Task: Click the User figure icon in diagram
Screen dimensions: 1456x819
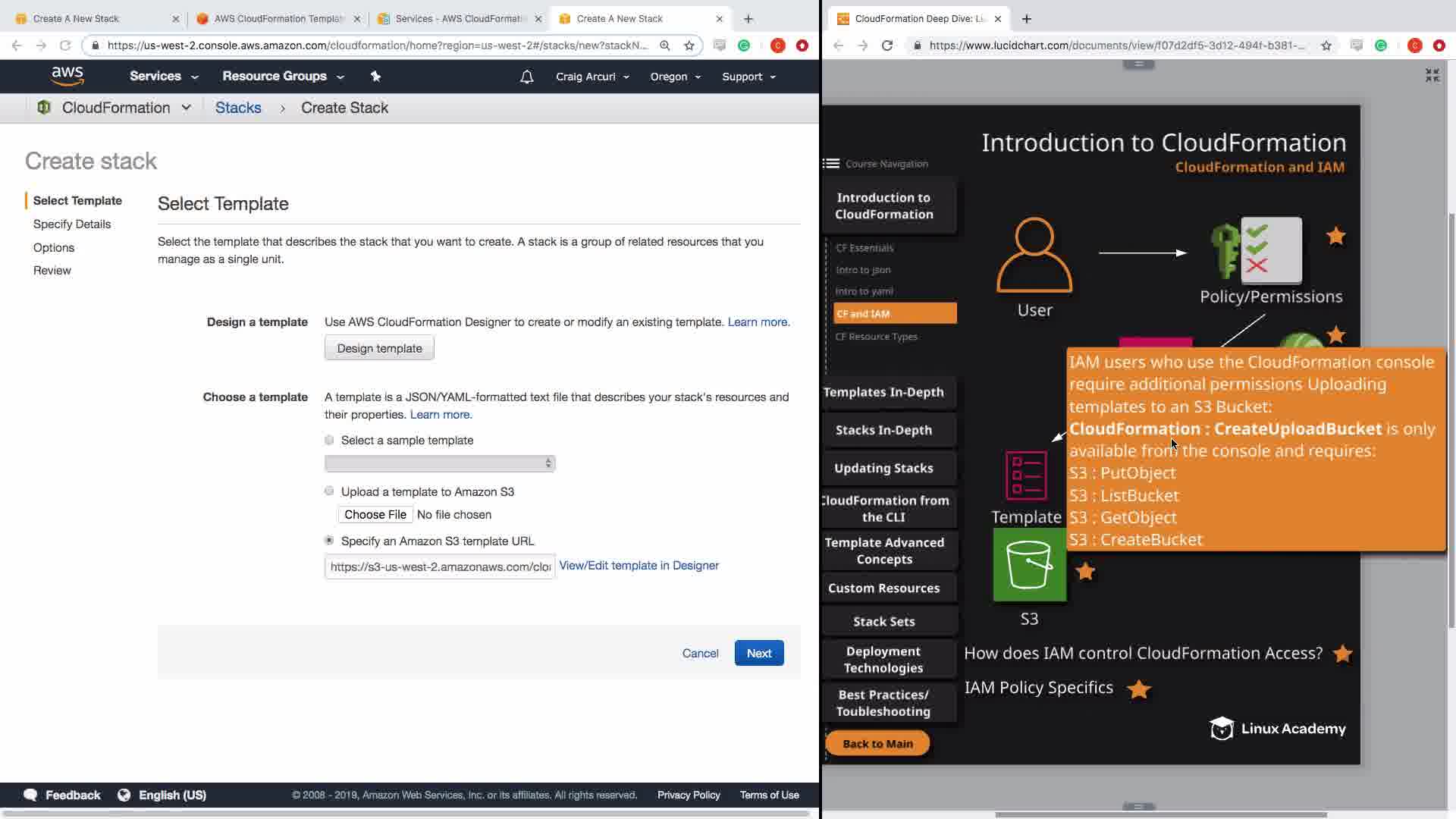Action: (1034, 256)
